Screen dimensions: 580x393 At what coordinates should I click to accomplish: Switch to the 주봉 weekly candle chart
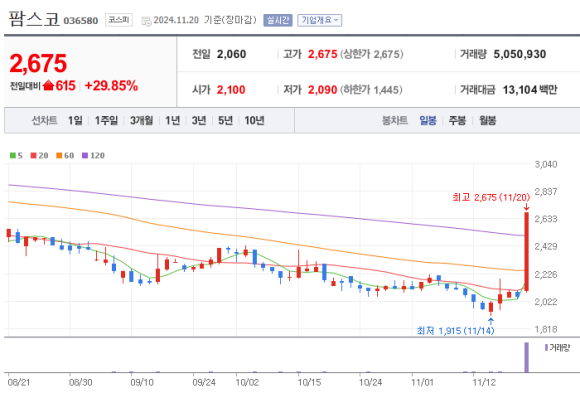pyautogui.click(x=457, y=120)
